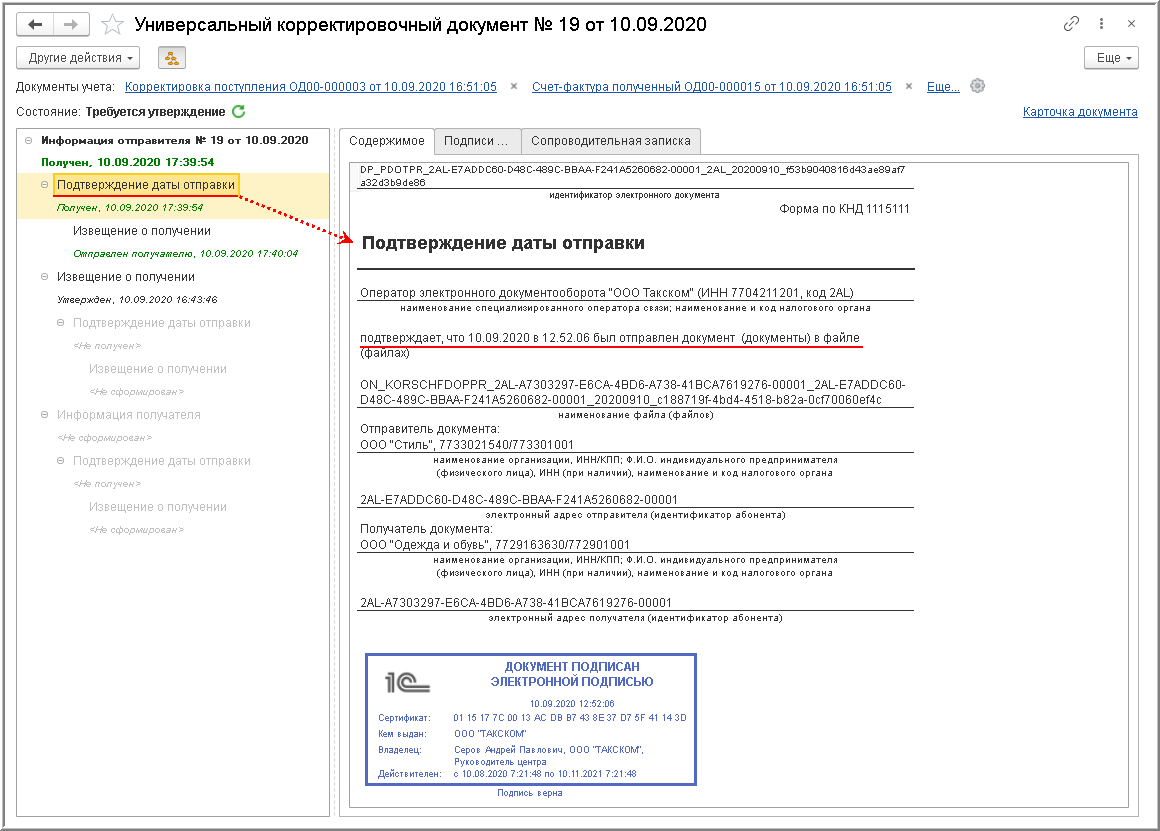
Task: Select Извещение о получении approved row
Action: point(126,277)
